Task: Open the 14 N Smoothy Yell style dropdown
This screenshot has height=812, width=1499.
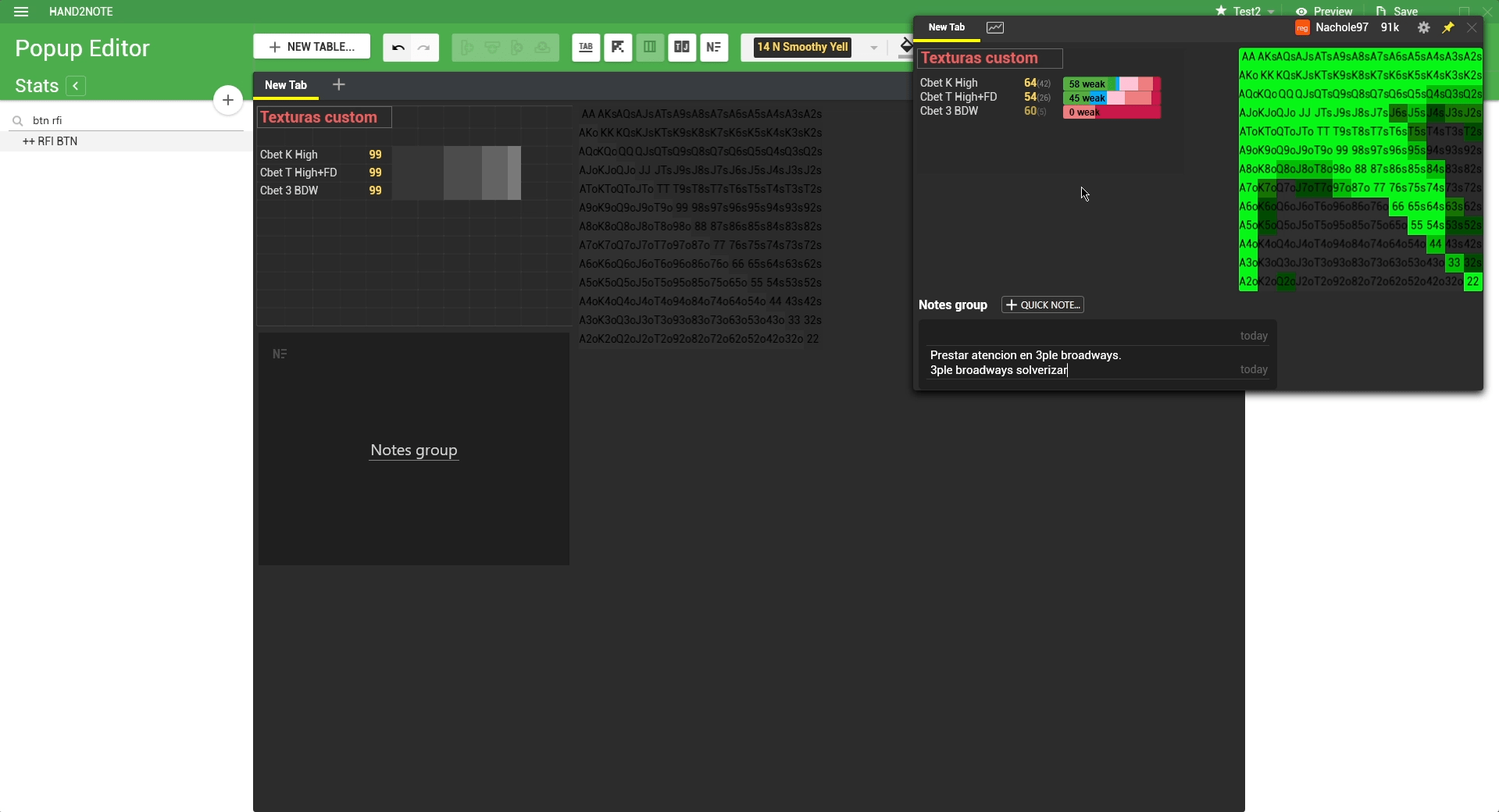Action: (873, 48)
